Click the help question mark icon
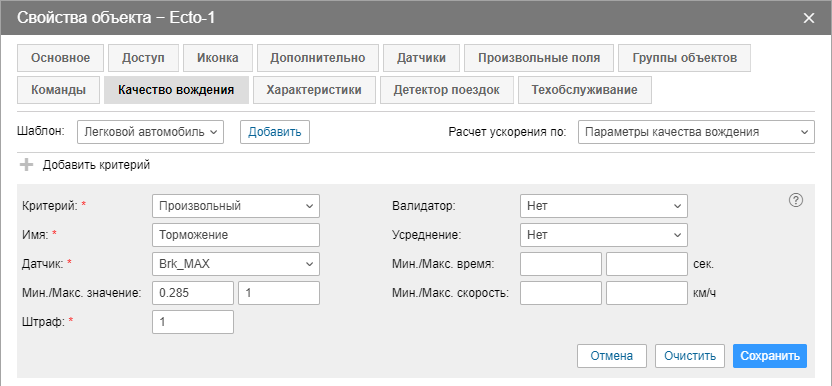Viewport: 832px width, 386px height. click(795, 200)
